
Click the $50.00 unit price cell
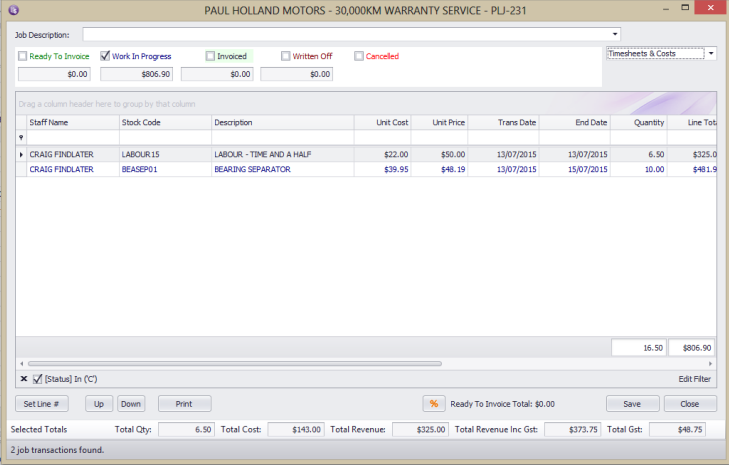[x=439, y=154]
